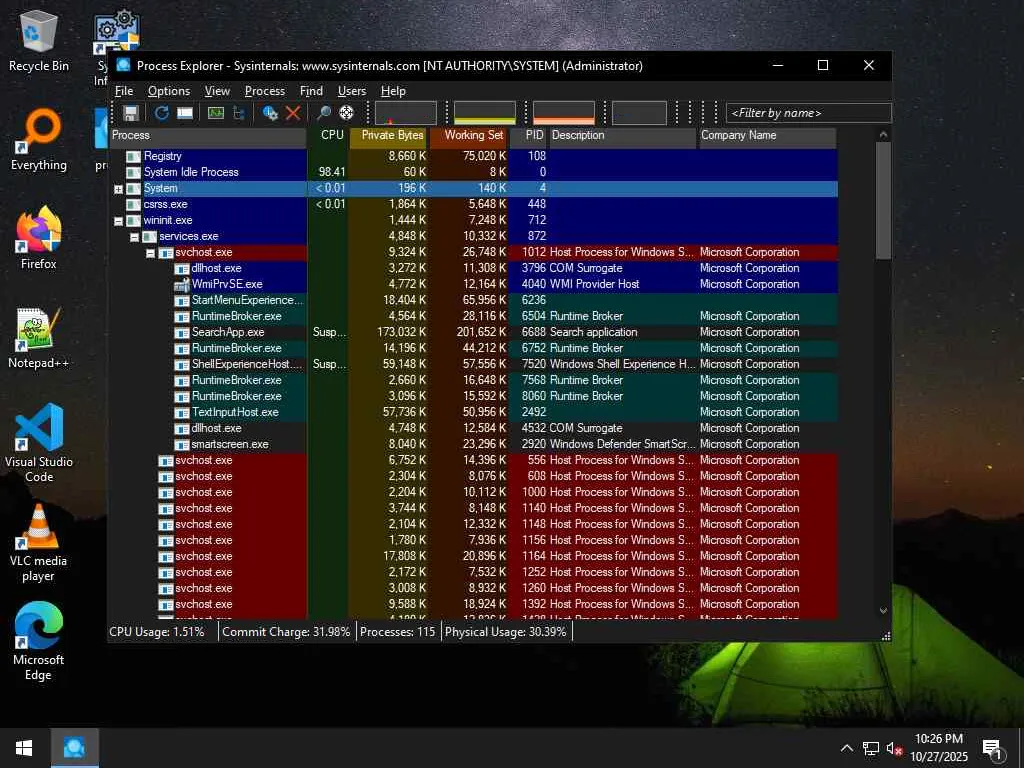Select the ShellExperienceHost process row
This screenshot has height=768, width=1024.
(473, 364)
